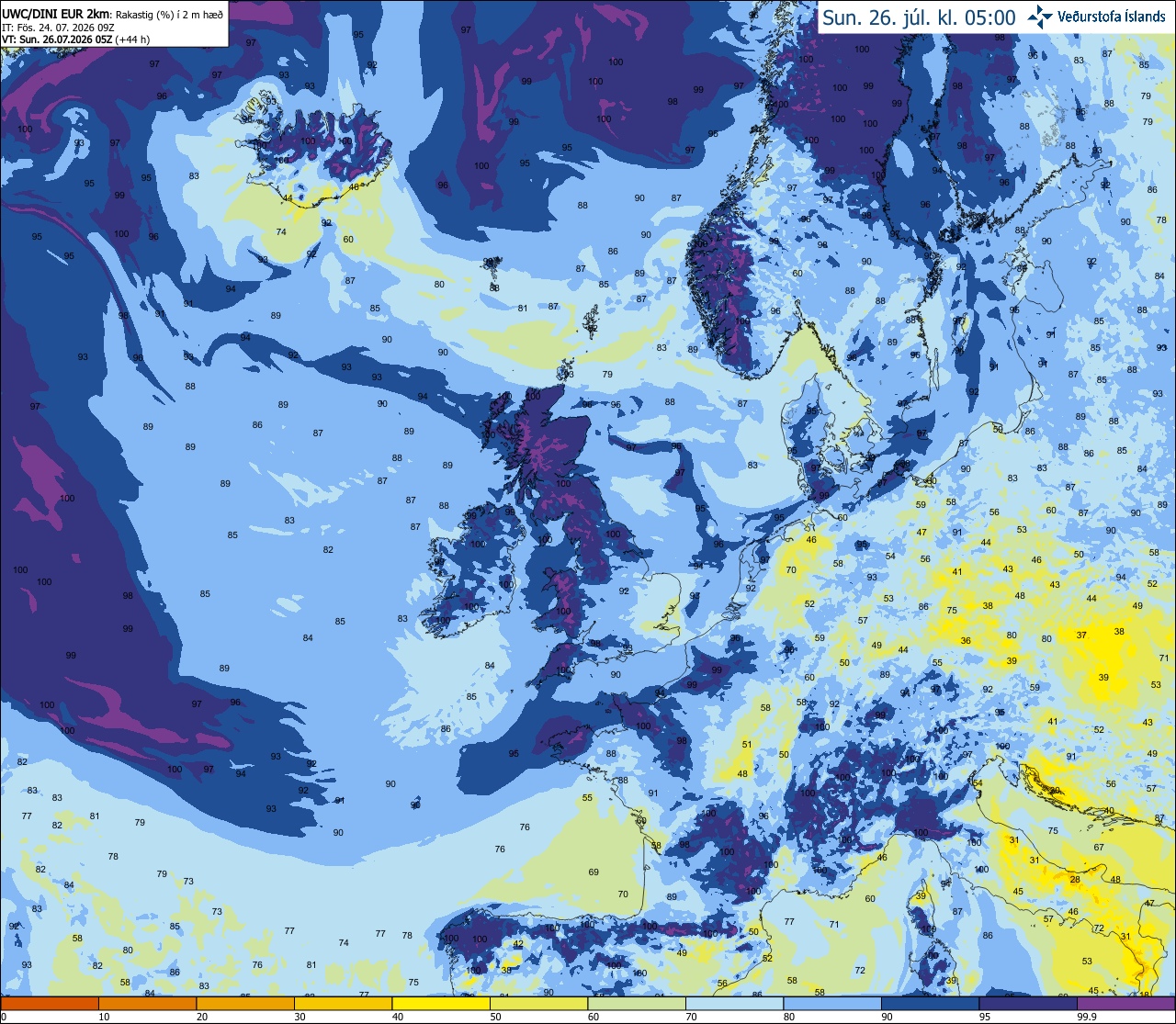This screenshot has width=1176, height=1024.
Task: Pick the 10–20 orange legend swatch
Action: 147,1003
